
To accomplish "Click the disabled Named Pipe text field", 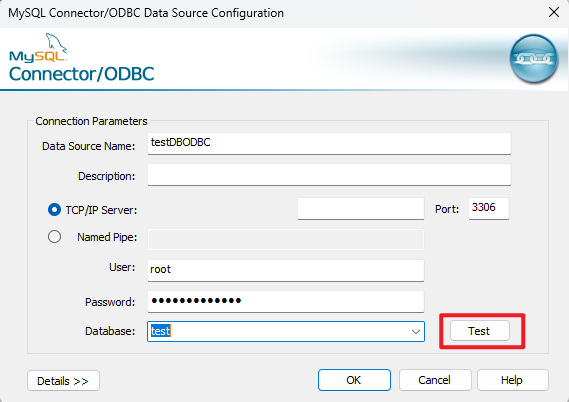I will point(286,239).
